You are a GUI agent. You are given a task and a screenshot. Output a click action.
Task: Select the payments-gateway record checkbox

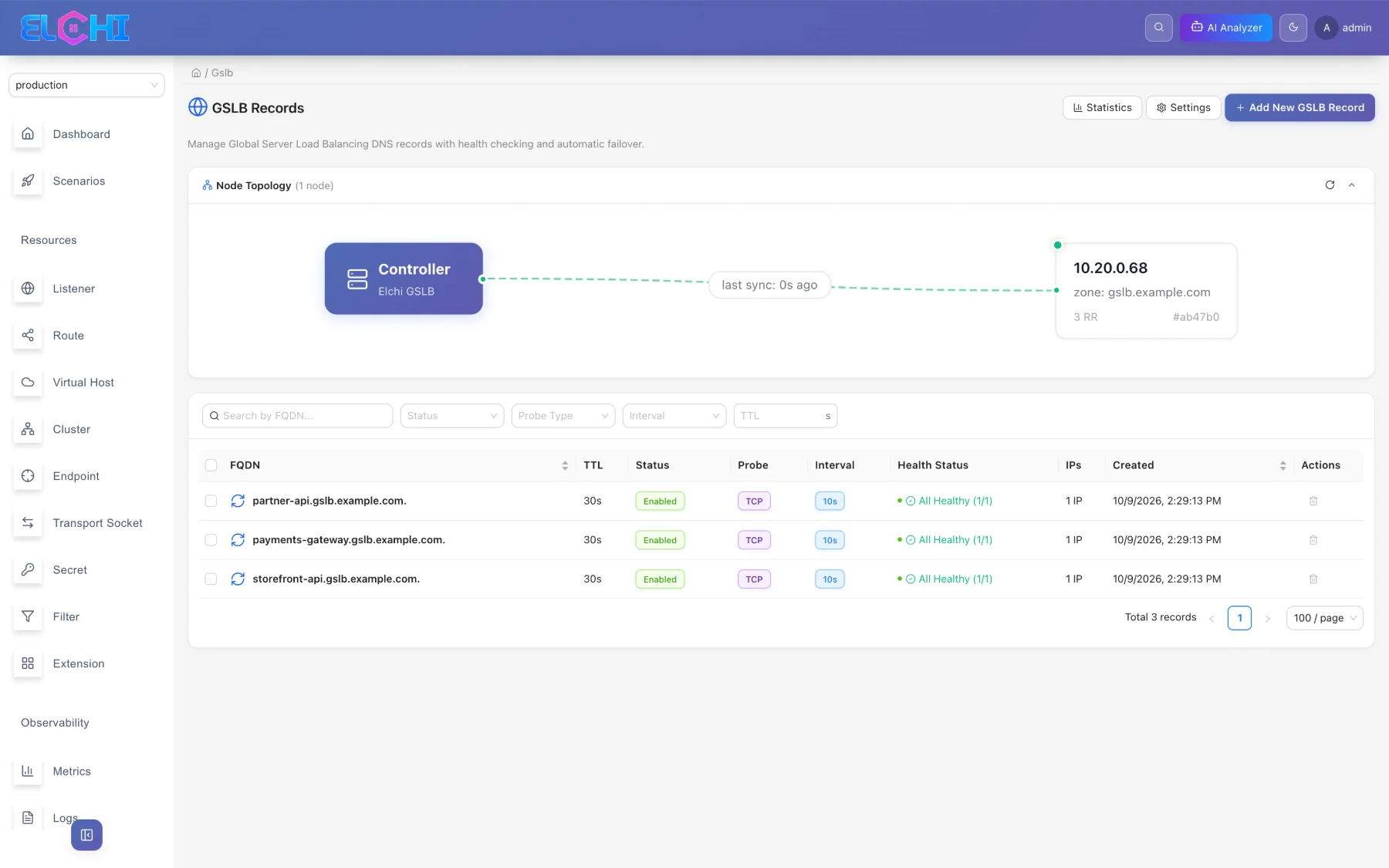[211, 540]
